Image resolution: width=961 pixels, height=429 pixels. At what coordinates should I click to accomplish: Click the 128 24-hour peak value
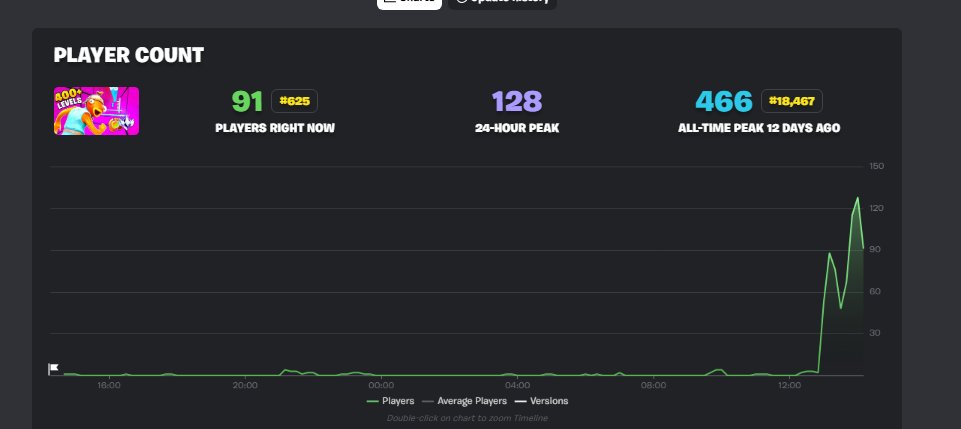tap(517, 102)
